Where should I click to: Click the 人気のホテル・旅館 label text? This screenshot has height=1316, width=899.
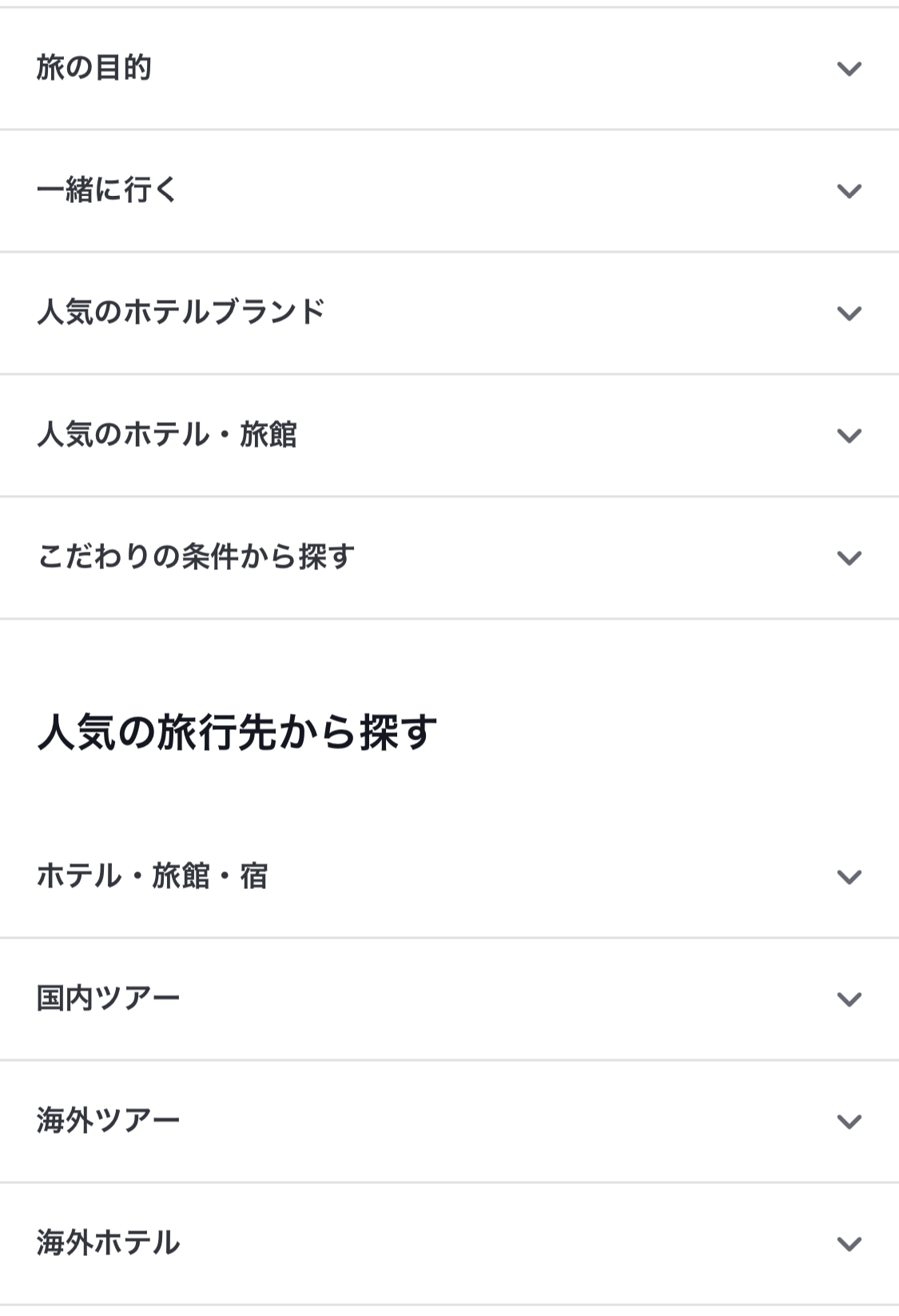166,435
